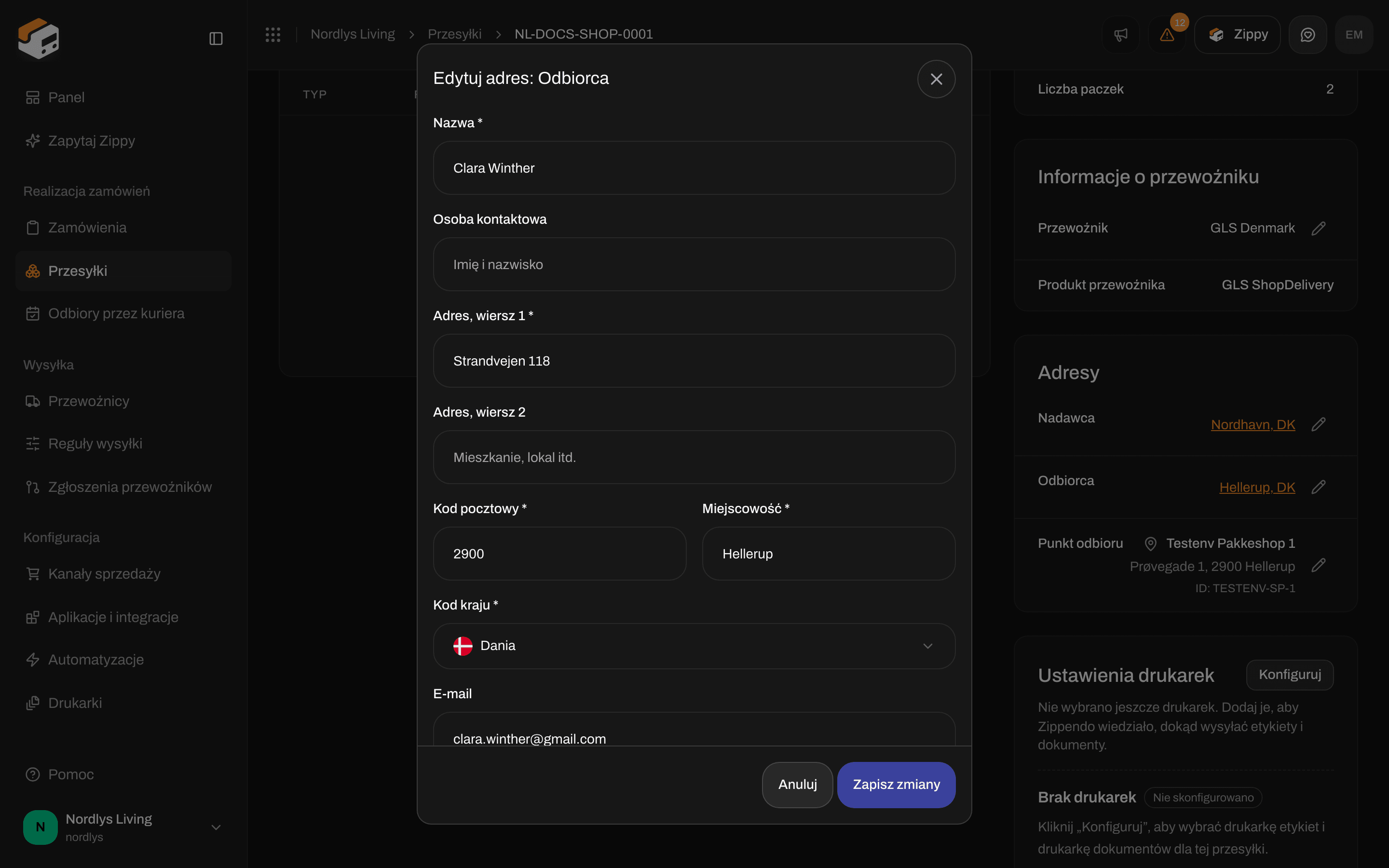
Task: Open the alerts warning icon with badge 12
Action: pos(1167,34)
